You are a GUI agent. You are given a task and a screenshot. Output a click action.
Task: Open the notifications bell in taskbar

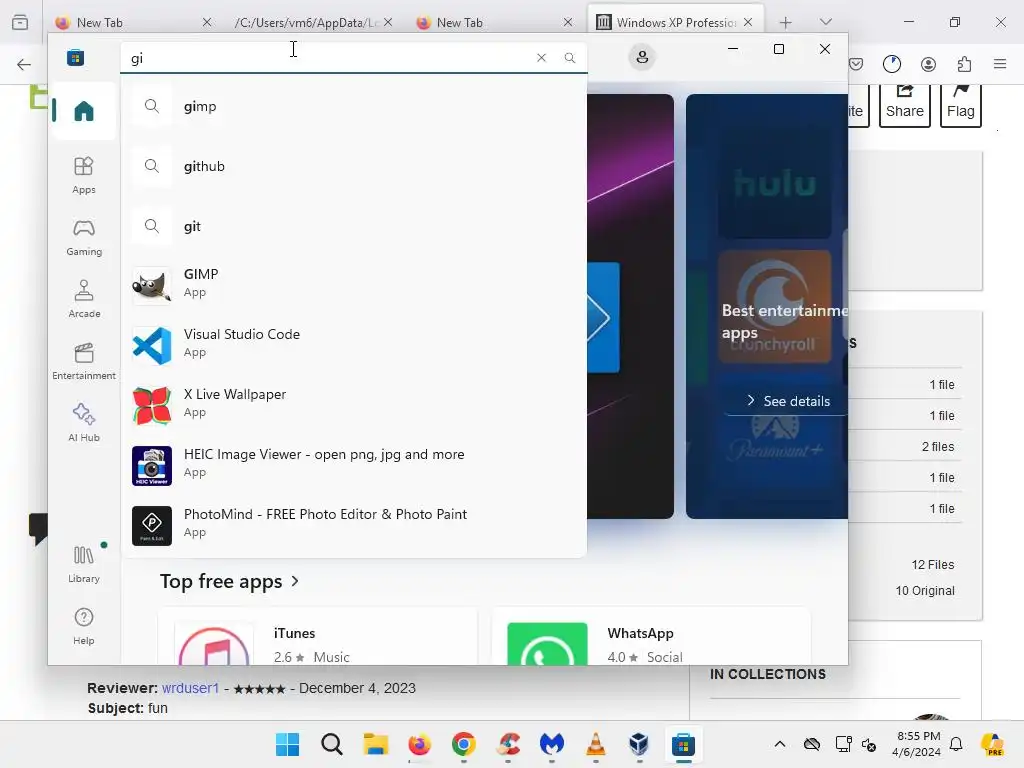(956, 744)
